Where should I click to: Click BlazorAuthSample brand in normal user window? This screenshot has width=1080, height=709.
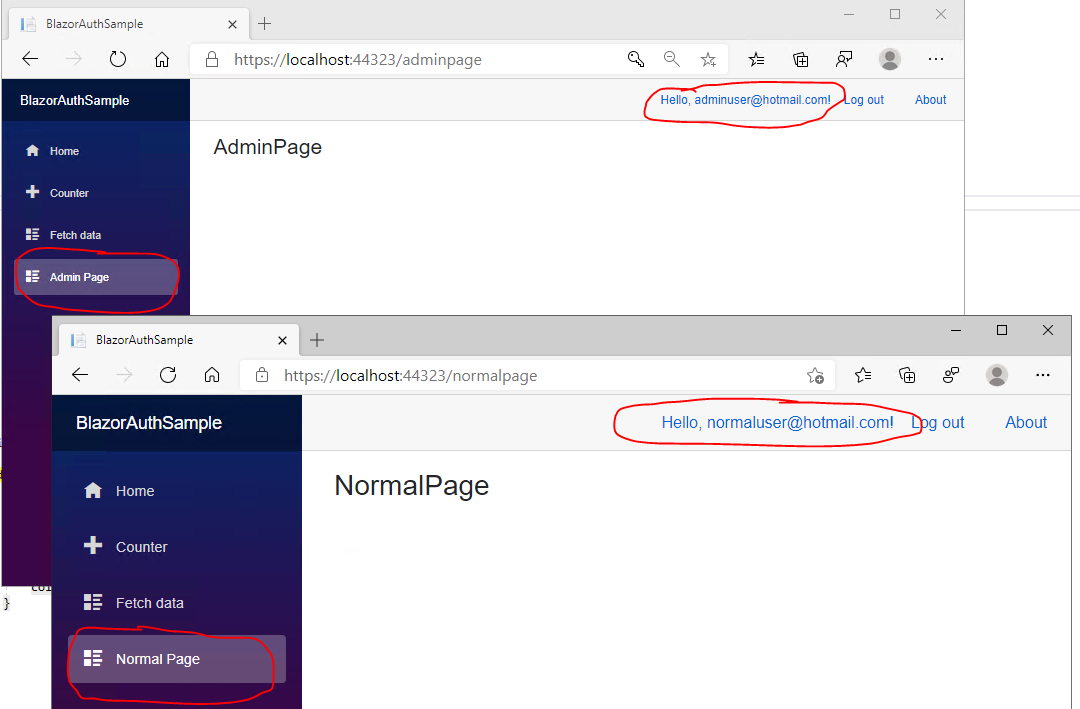(149, 423)
